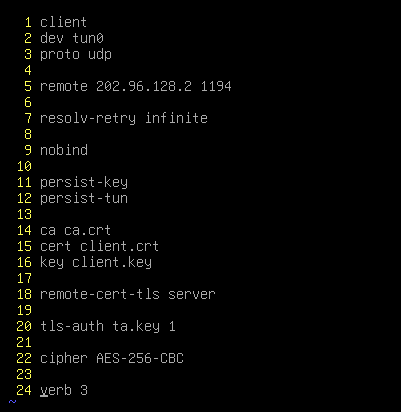Place cursor on tun0 in line 2
The width and height of the screenshot is (401, 412).
click(88, 38)
